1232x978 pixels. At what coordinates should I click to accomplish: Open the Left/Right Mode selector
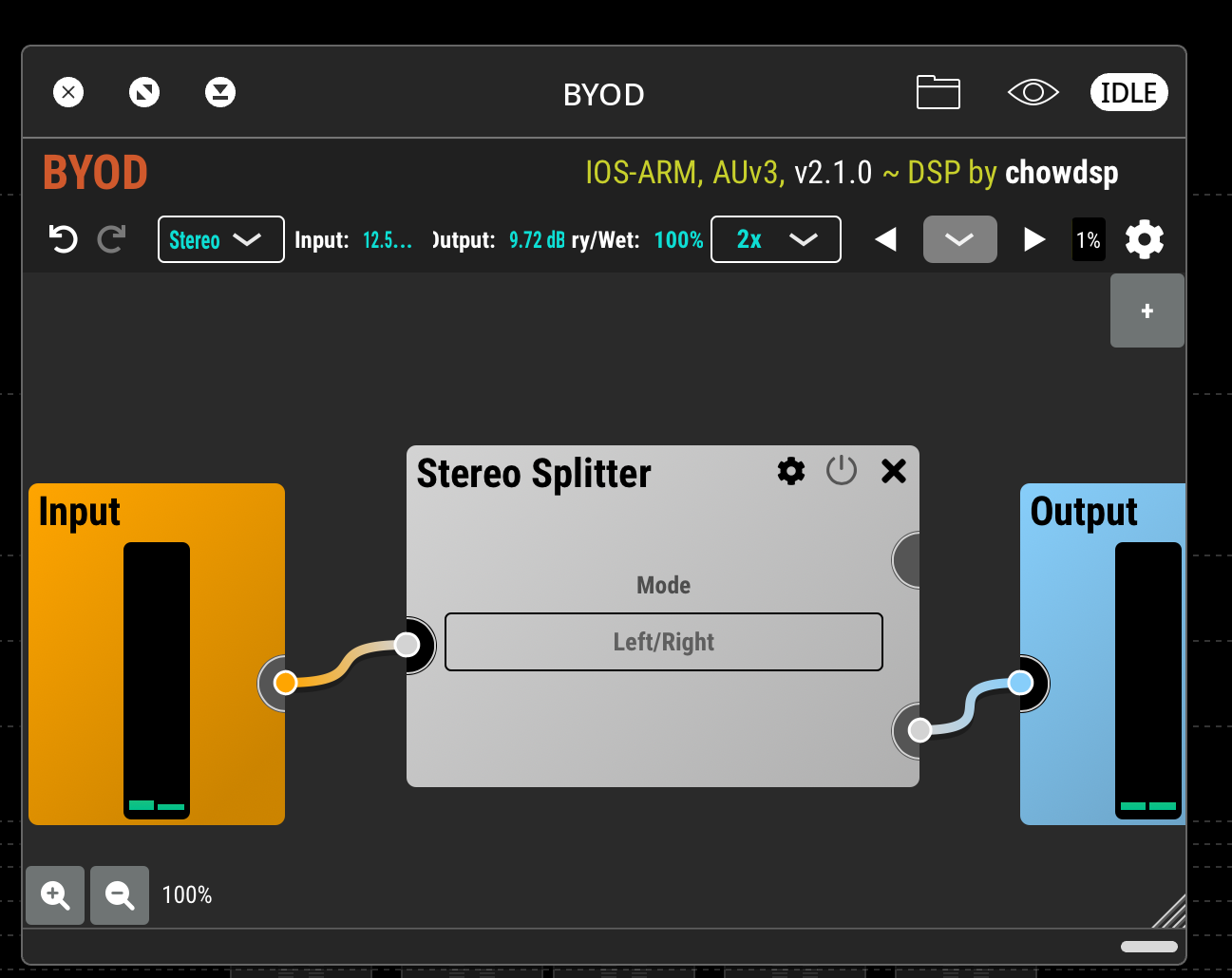664,642
